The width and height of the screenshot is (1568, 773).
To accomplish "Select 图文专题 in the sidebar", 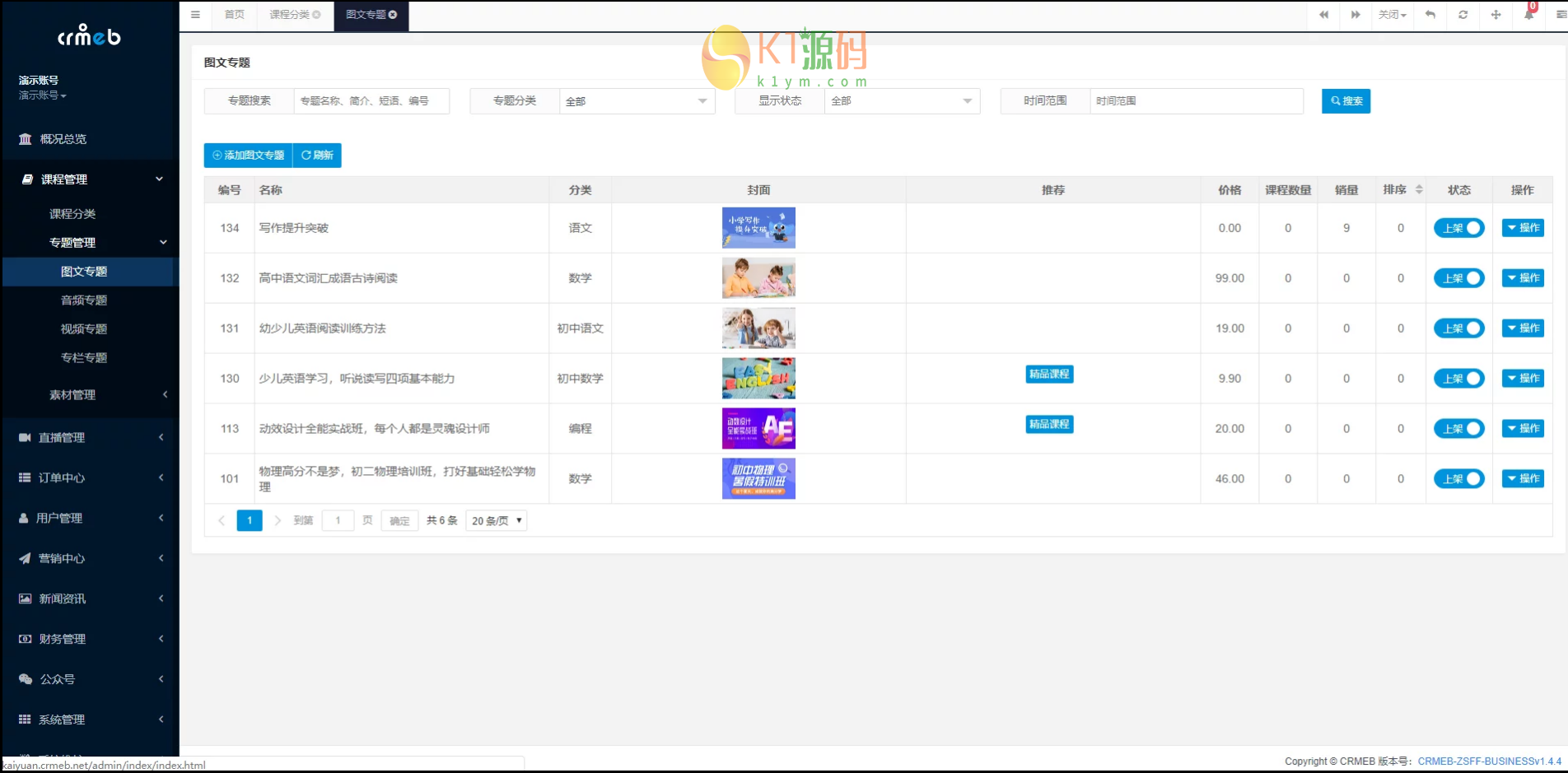I will (x=90, y=272).
